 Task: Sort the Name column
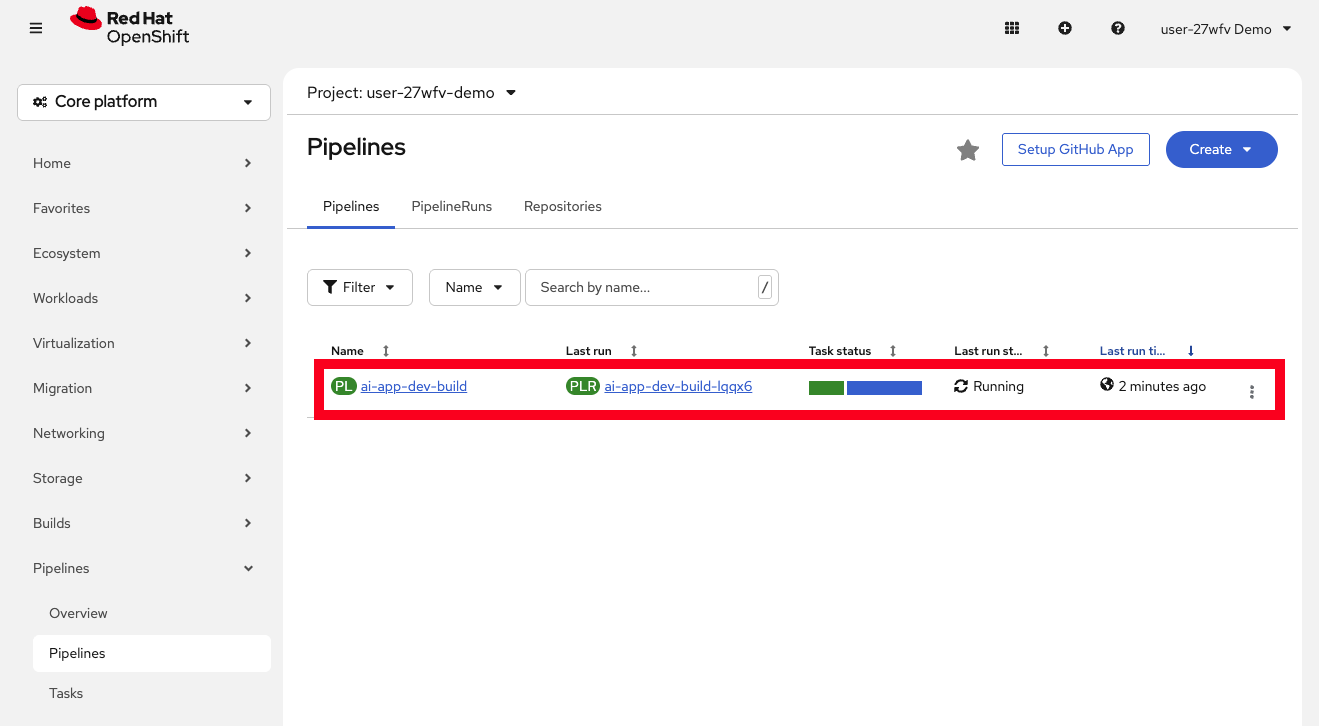point(386,351)
